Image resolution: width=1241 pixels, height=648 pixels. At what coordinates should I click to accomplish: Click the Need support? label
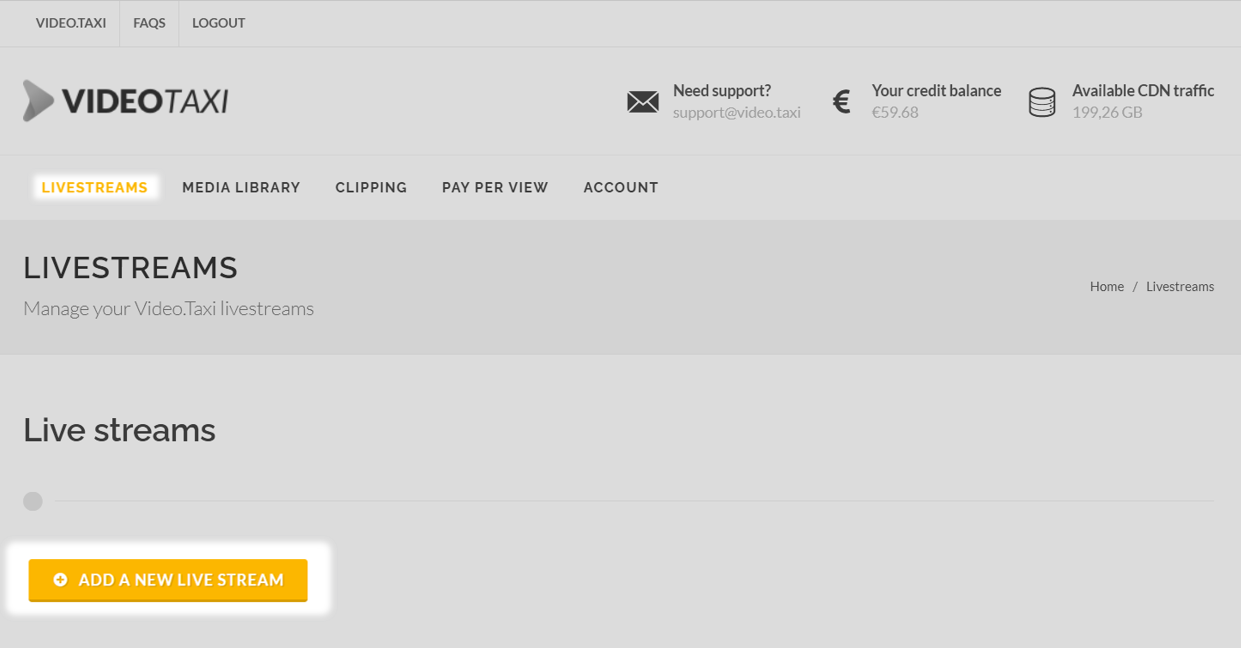pos(722,90)
